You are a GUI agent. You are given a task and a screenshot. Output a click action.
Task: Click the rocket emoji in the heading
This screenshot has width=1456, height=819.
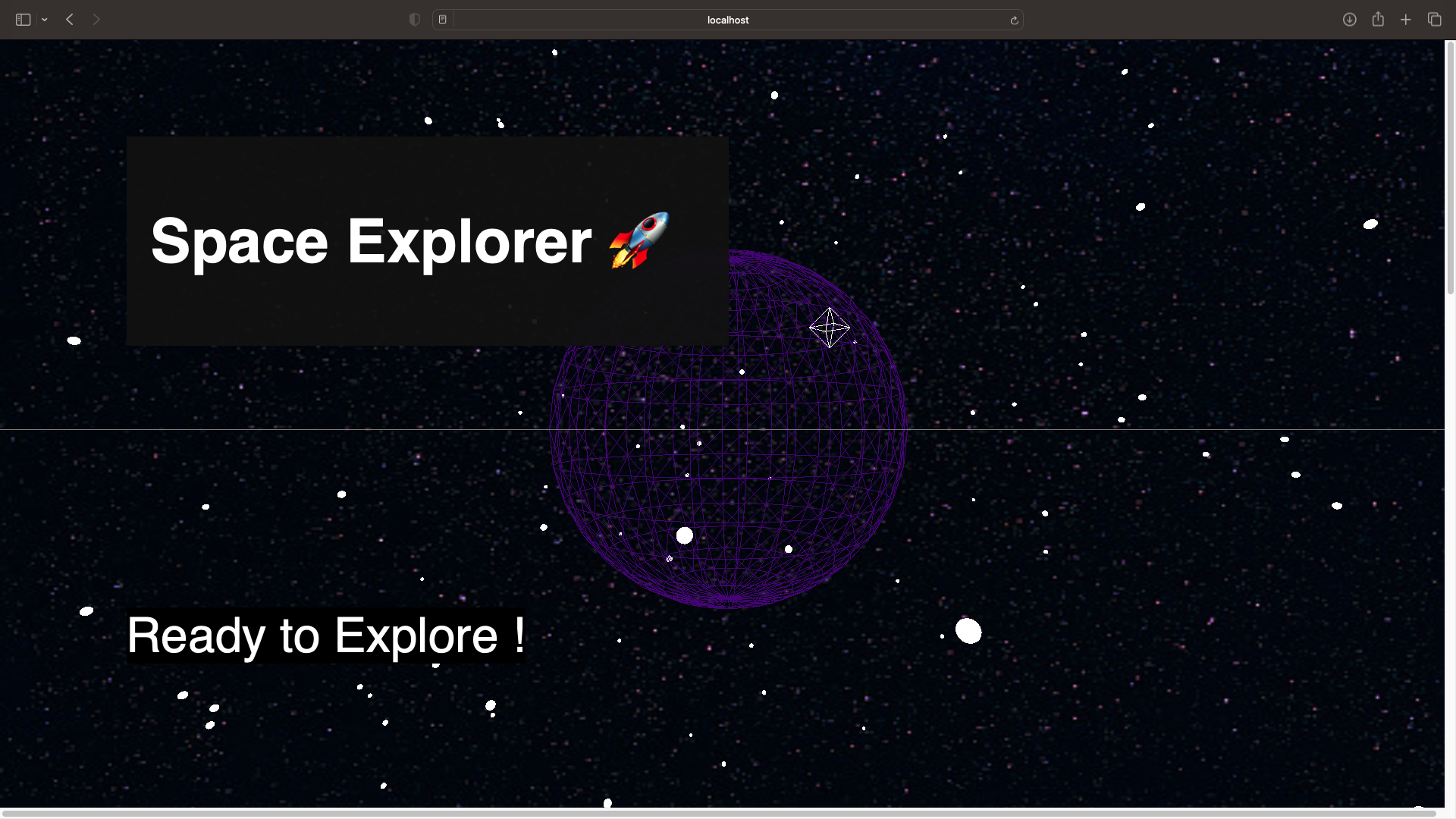pos(639,240)
